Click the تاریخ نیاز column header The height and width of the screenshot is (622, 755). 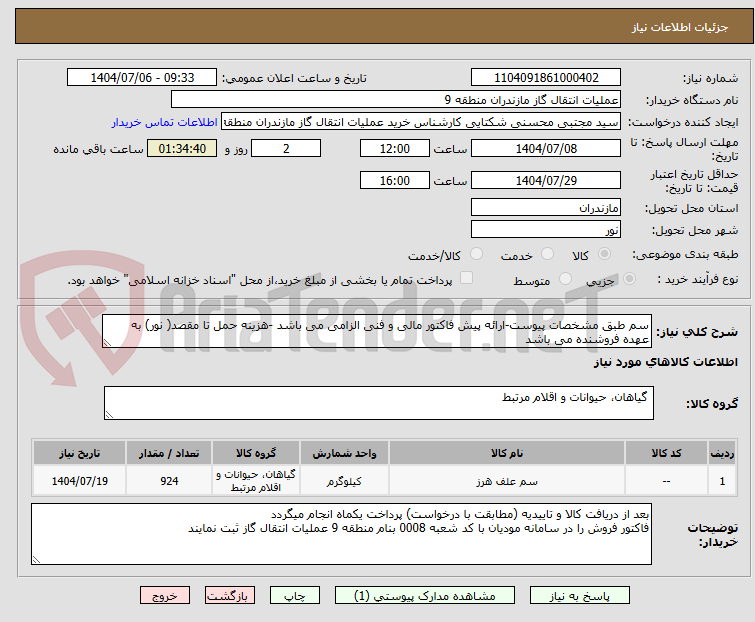tap(79, 453)
